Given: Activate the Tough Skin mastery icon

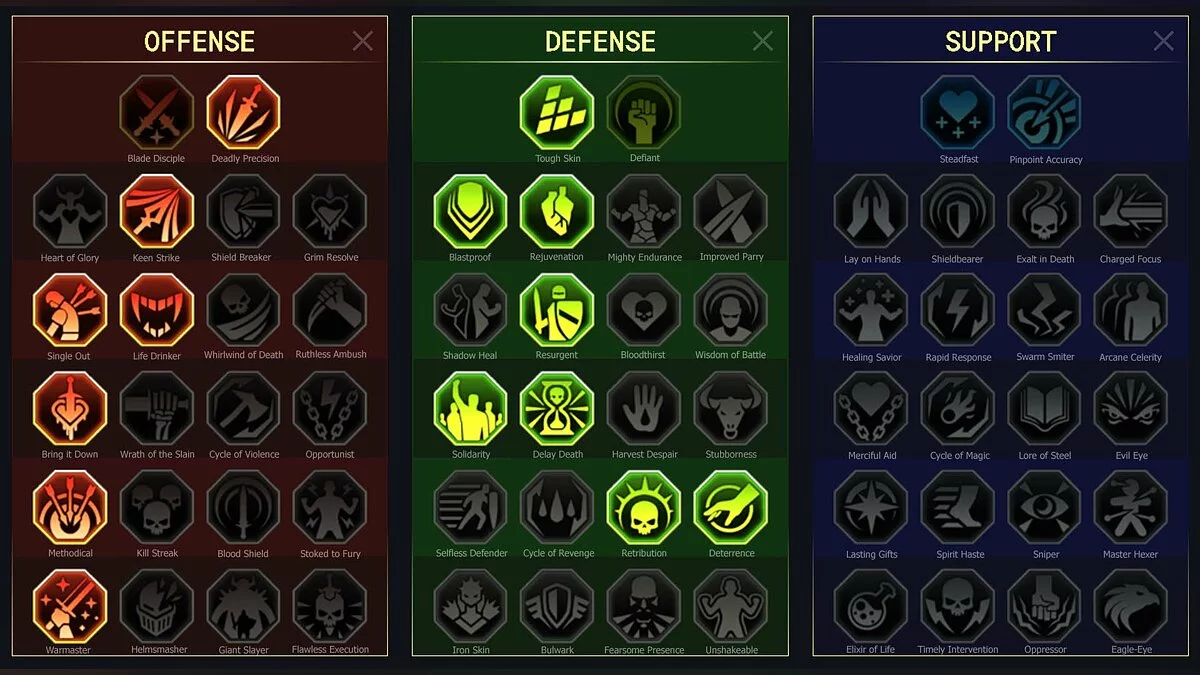Looking at the screenshot, I should tap(557, 112).
